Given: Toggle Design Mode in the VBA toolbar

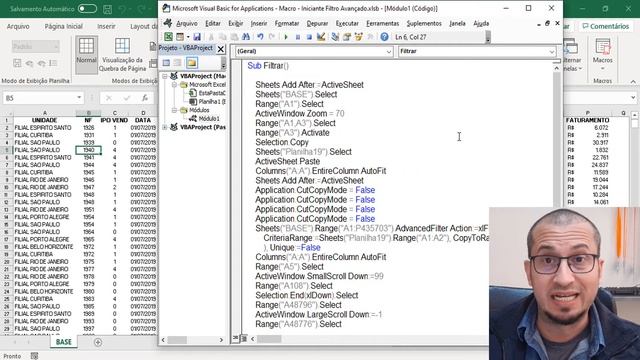Looking at the screenshot, I should tap(321, 37).
